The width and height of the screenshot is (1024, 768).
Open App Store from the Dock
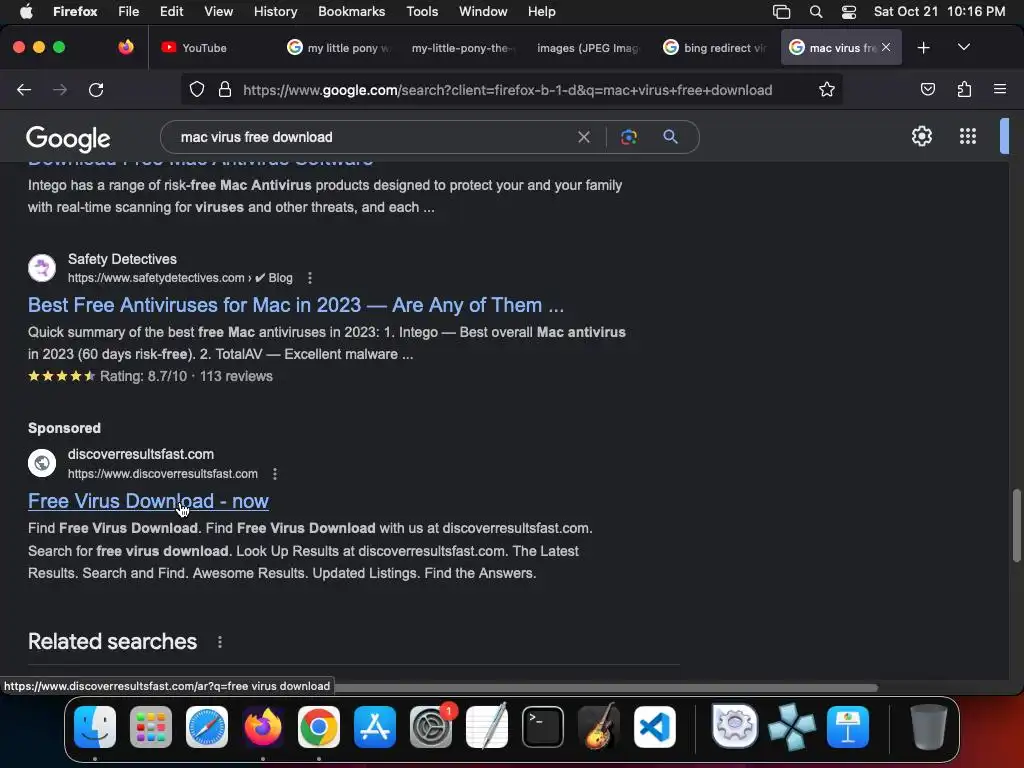(x=375, y=727)
